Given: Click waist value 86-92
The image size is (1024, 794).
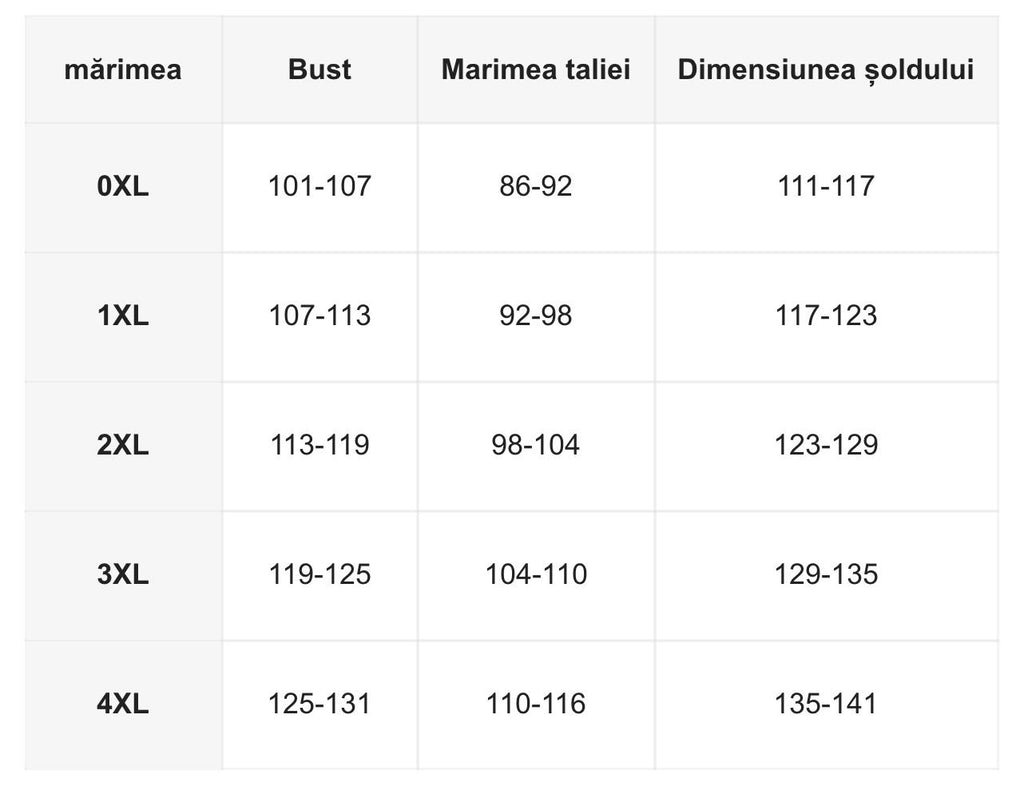Looking at the screenshot, I should (x=536, y=186).
